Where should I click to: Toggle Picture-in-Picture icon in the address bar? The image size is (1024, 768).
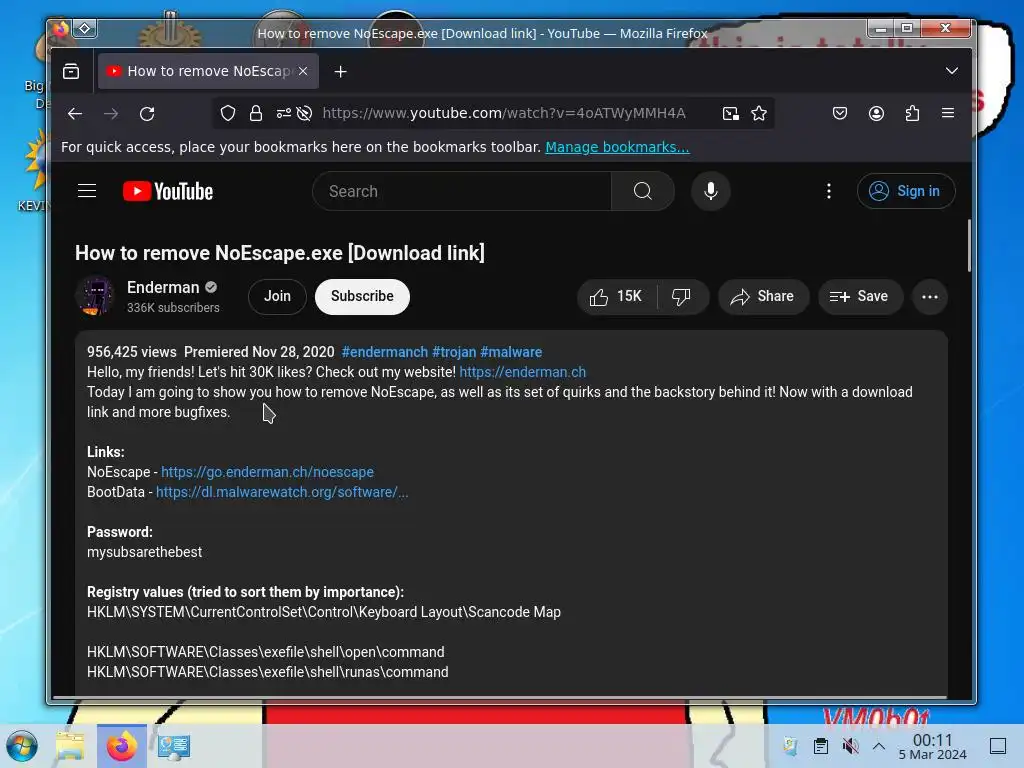tap(731, 114)
